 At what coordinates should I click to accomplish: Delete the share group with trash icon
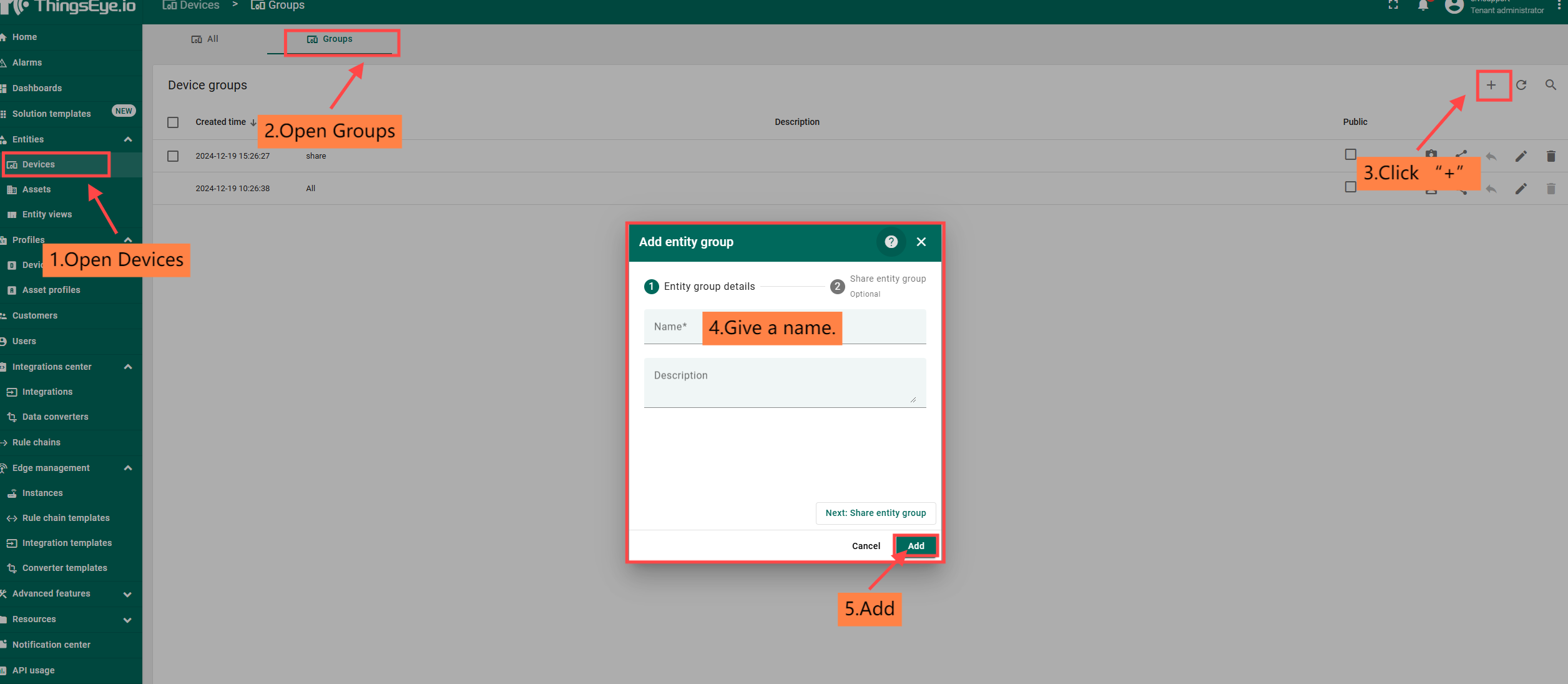tap(1551, 156)
